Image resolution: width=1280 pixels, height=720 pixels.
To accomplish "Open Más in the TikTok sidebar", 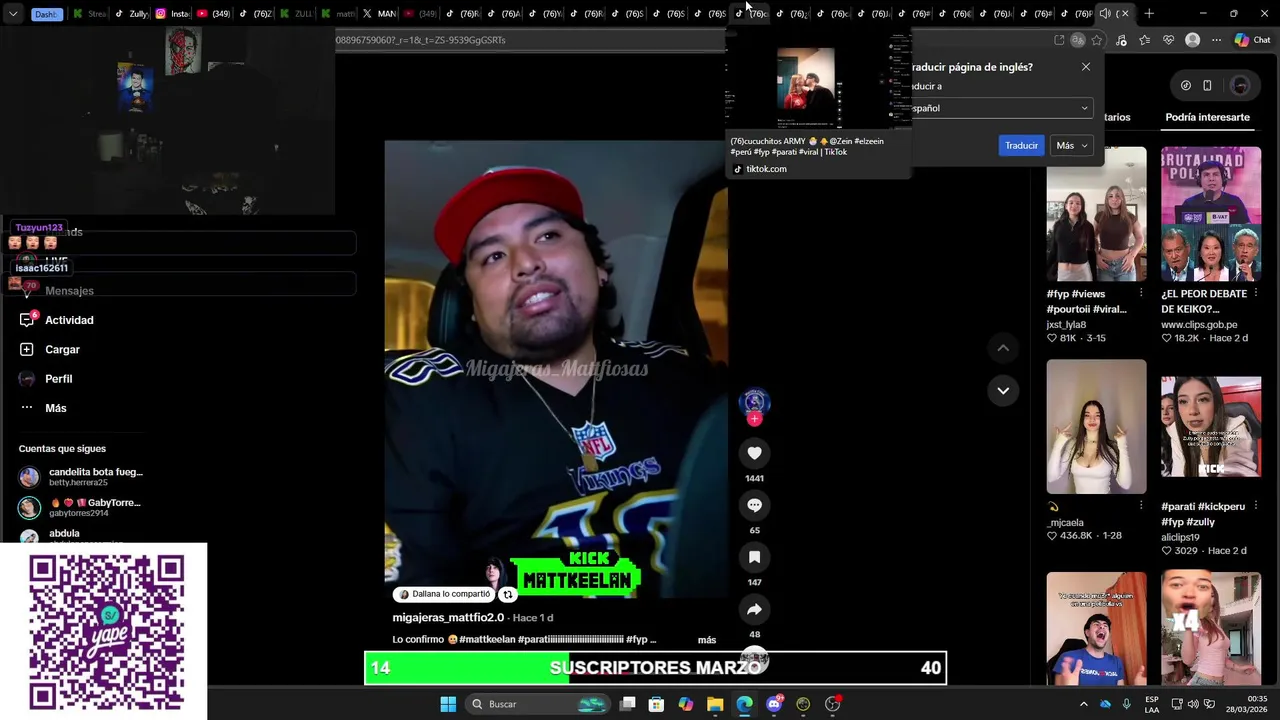I will click(x=44, y=408).
